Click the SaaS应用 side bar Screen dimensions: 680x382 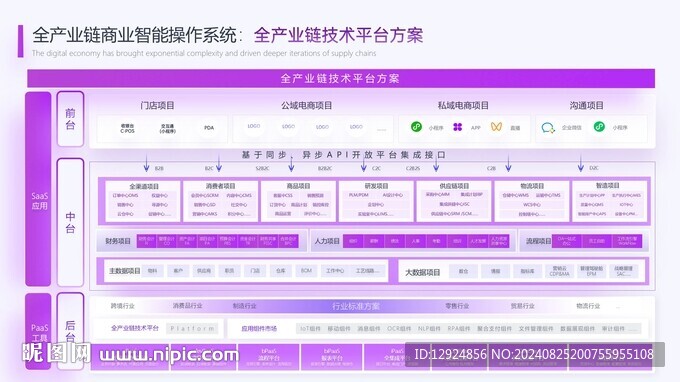39,189
